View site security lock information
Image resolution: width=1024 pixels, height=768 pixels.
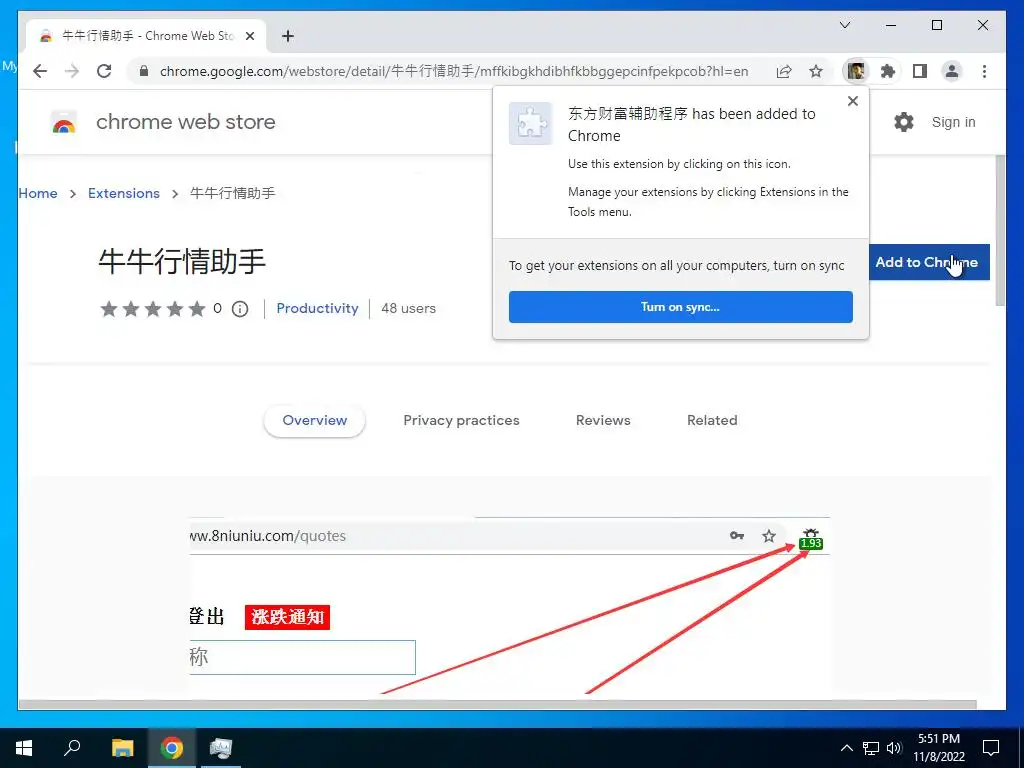coord(144,71)
